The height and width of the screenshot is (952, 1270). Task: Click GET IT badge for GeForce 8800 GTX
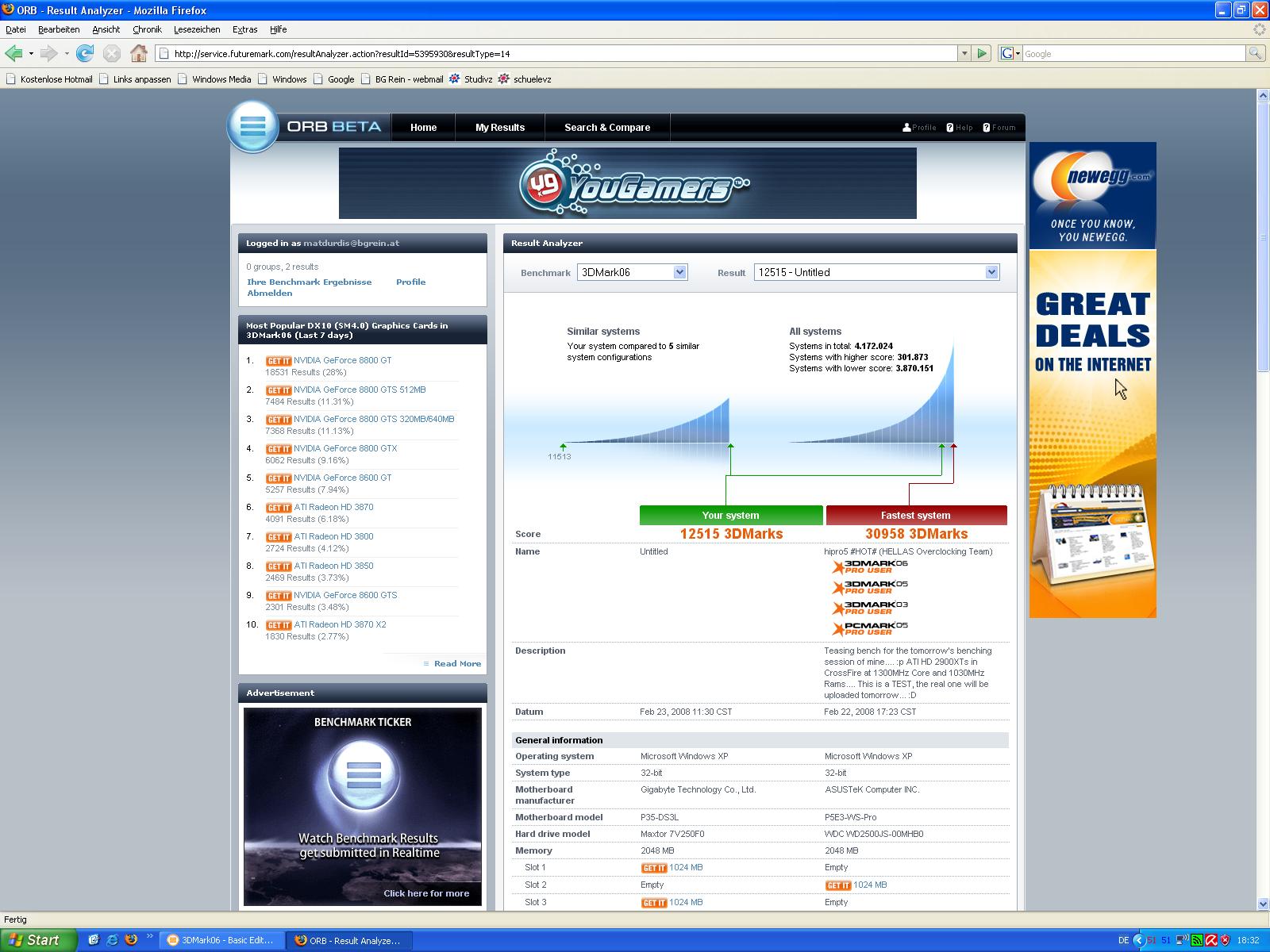pos(279,449)
